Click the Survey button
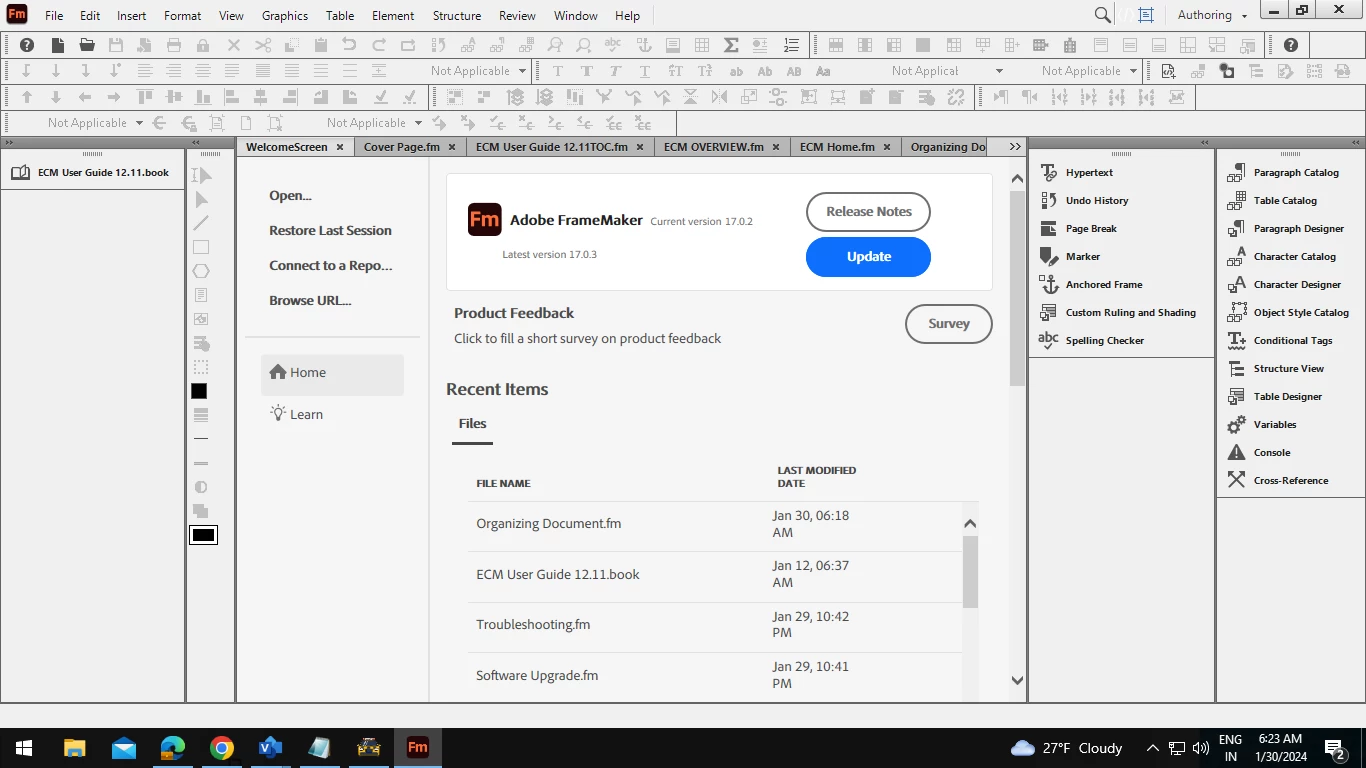The image size is (1366, 768). click(948, 323)
